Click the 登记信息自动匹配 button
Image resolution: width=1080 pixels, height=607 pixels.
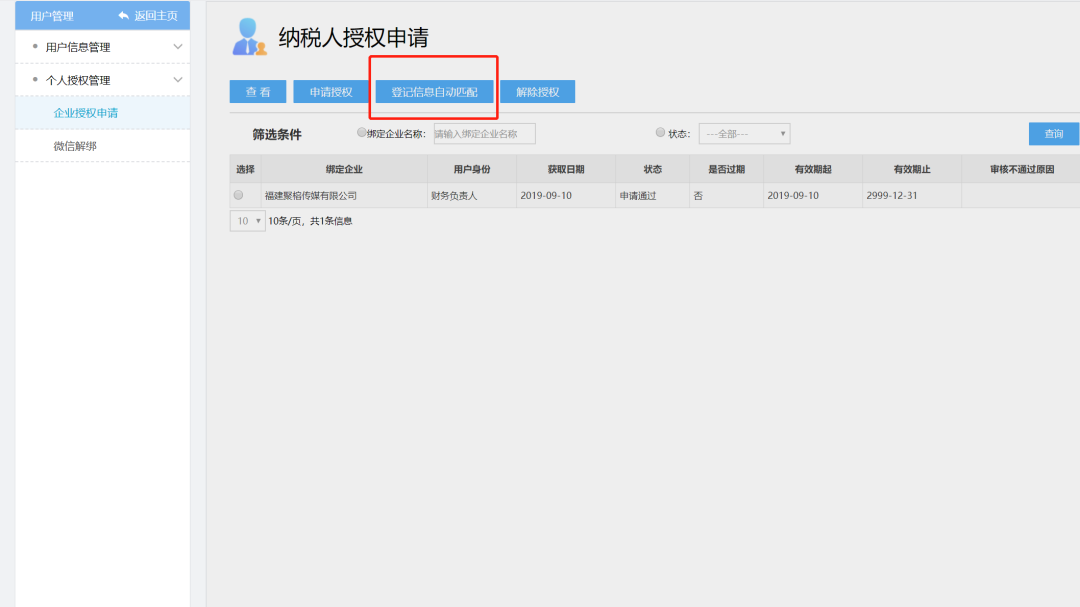tap(434, 92)
